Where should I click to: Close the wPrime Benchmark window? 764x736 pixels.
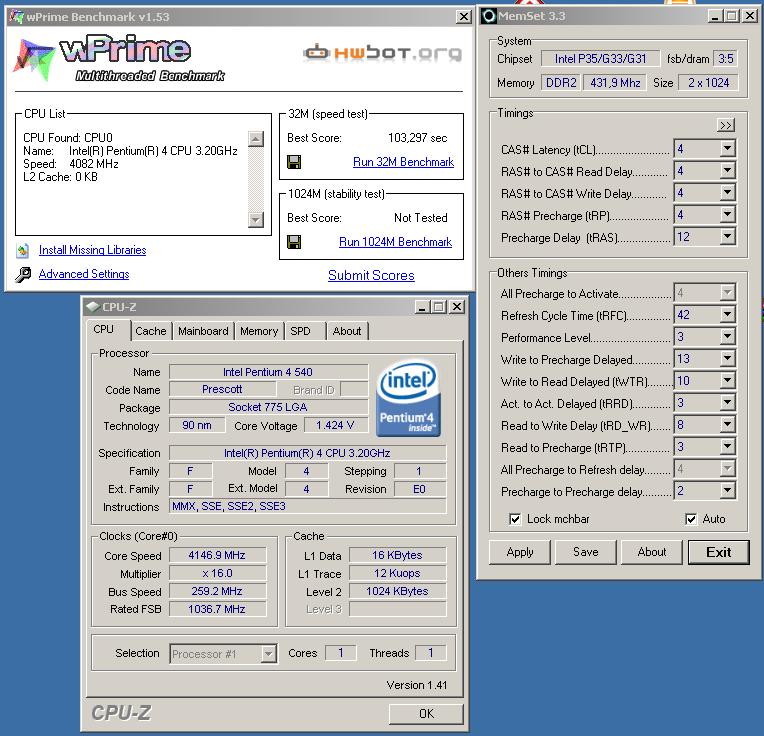(464, 17)
